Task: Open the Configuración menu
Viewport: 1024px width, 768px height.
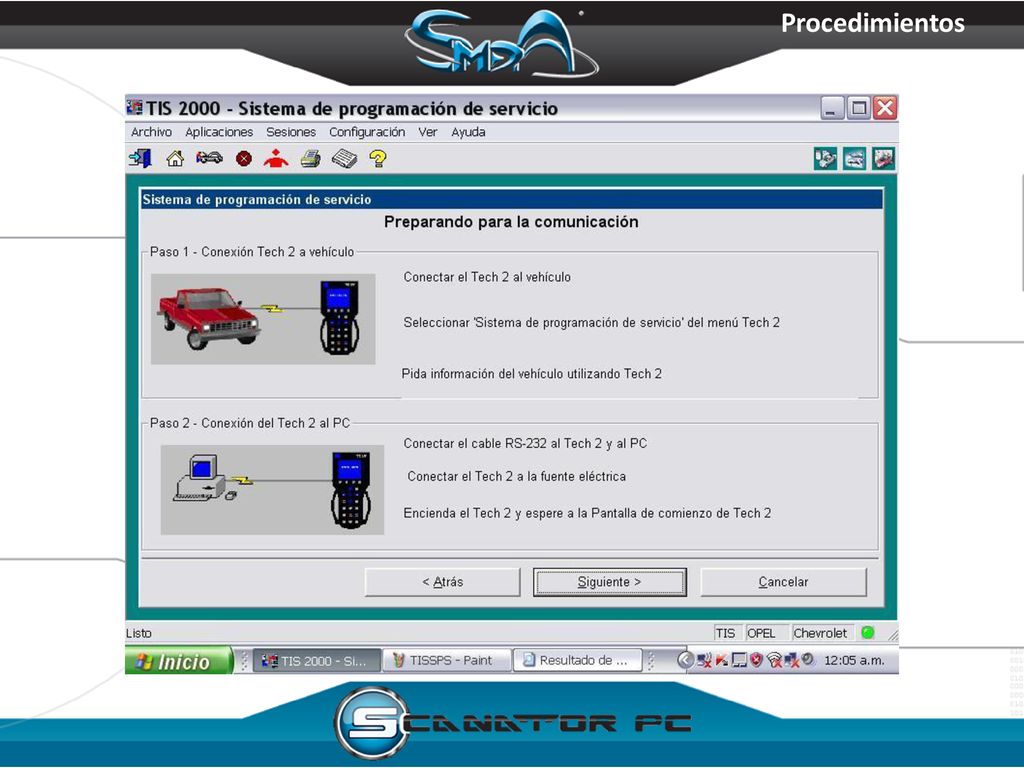Action: (x=367, y=132)
